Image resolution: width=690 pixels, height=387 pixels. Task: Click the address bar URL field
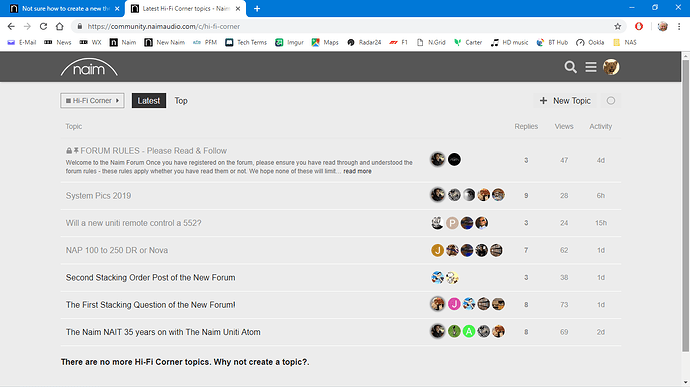click(348, 26)
